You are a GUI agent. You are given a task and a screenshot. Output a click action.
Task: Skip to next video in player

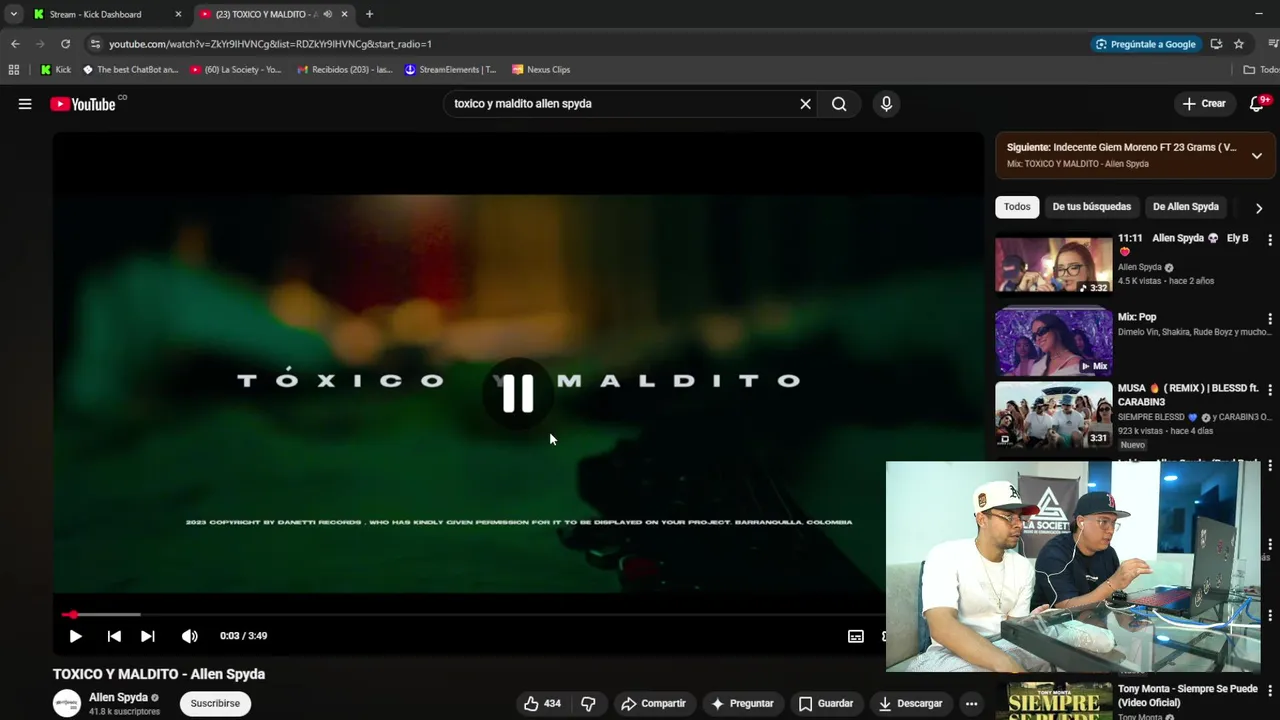point(148,636)
